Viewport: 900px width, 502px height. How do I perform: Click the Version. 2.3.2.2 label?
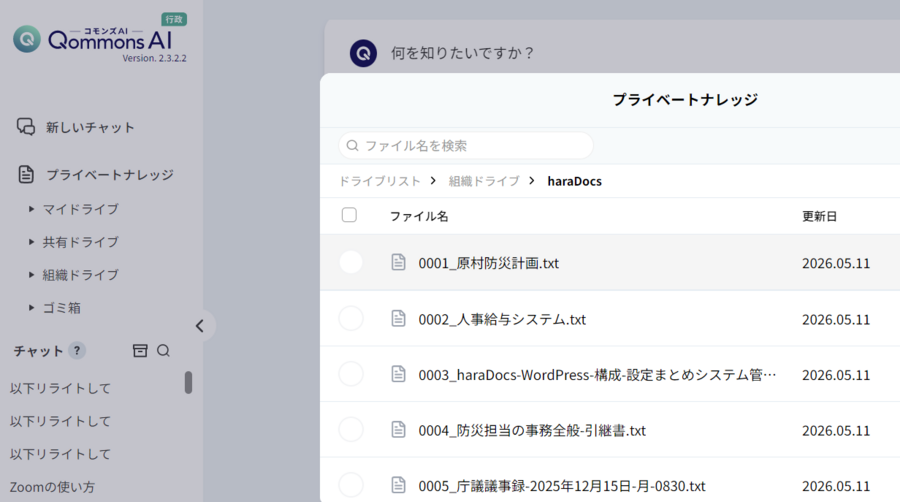(x=154, y=58)
